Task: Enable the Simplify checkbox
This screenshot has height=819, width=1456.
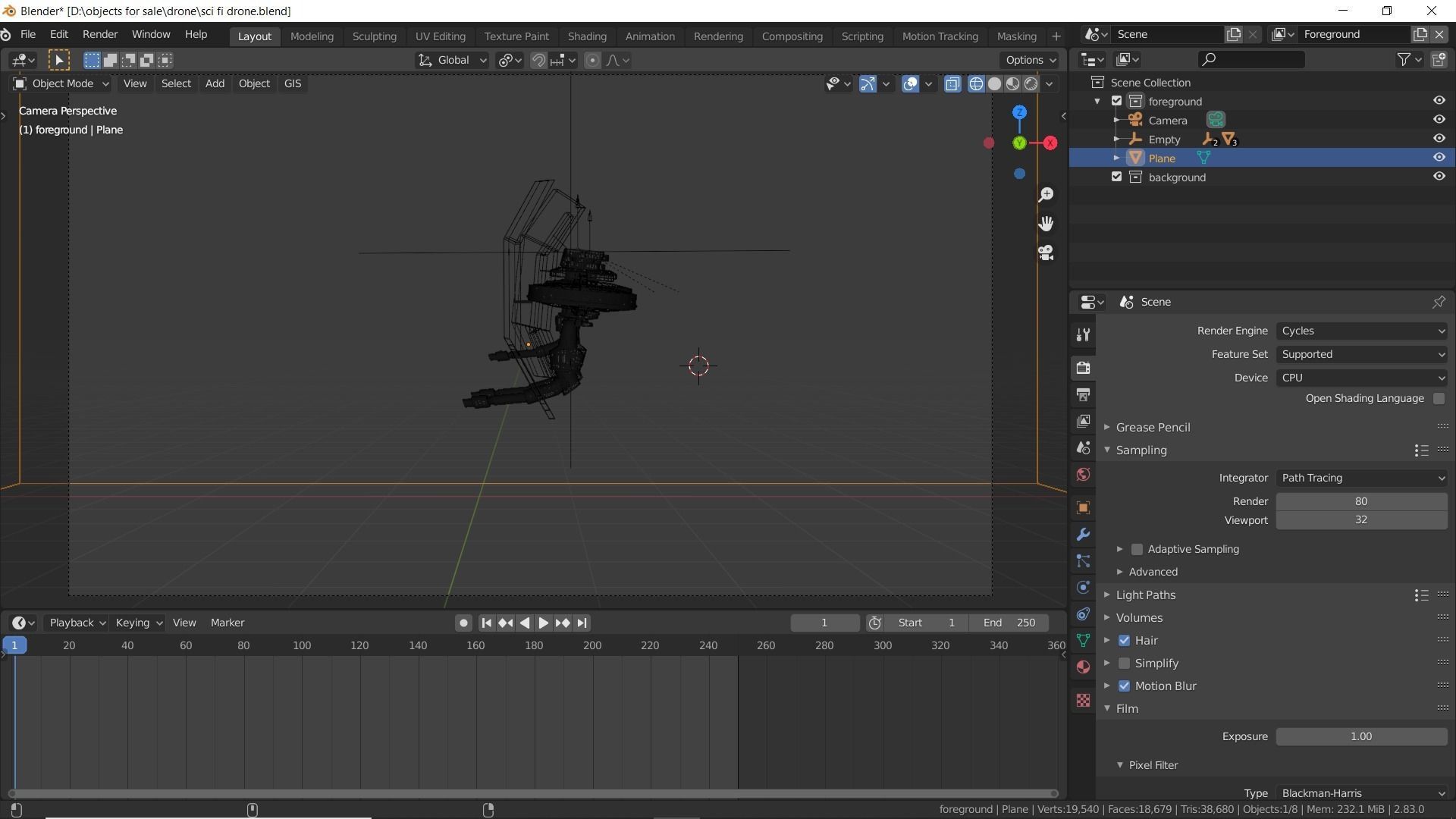Action: tap(1124, 664)
